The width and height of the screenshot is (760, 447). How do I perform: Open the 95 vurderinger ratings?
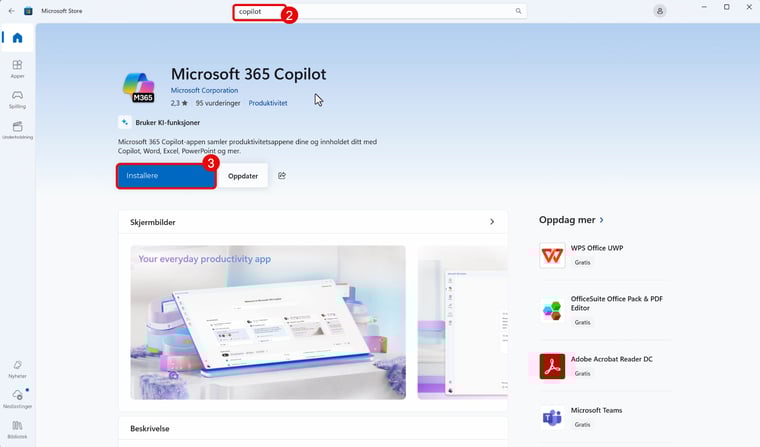[x=218, y=103]
